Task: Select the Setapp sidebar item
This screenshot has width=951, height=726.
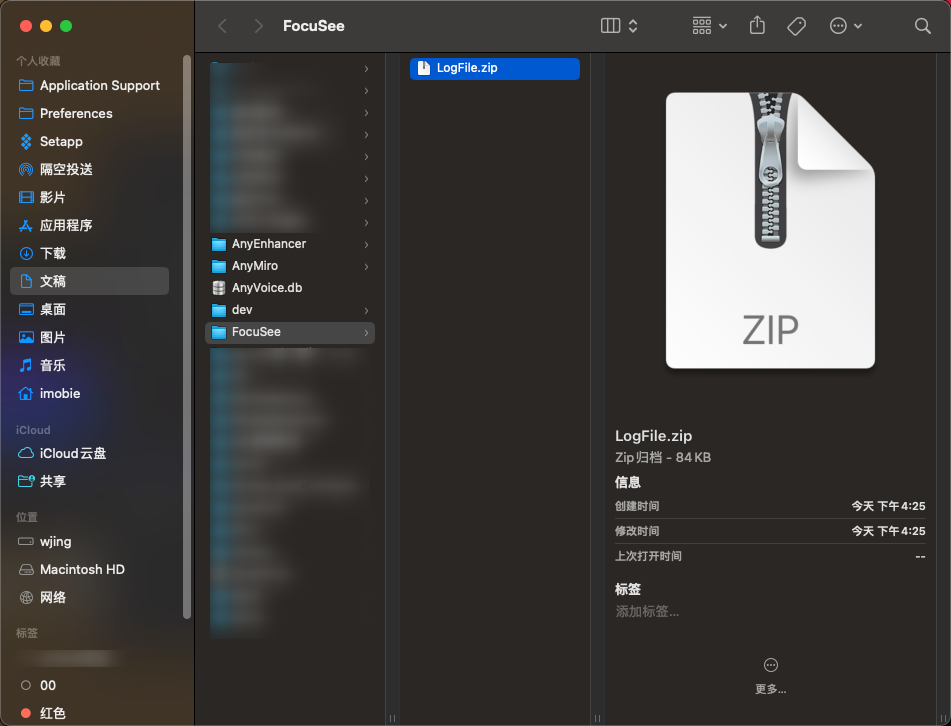Action: click(61, 141)
